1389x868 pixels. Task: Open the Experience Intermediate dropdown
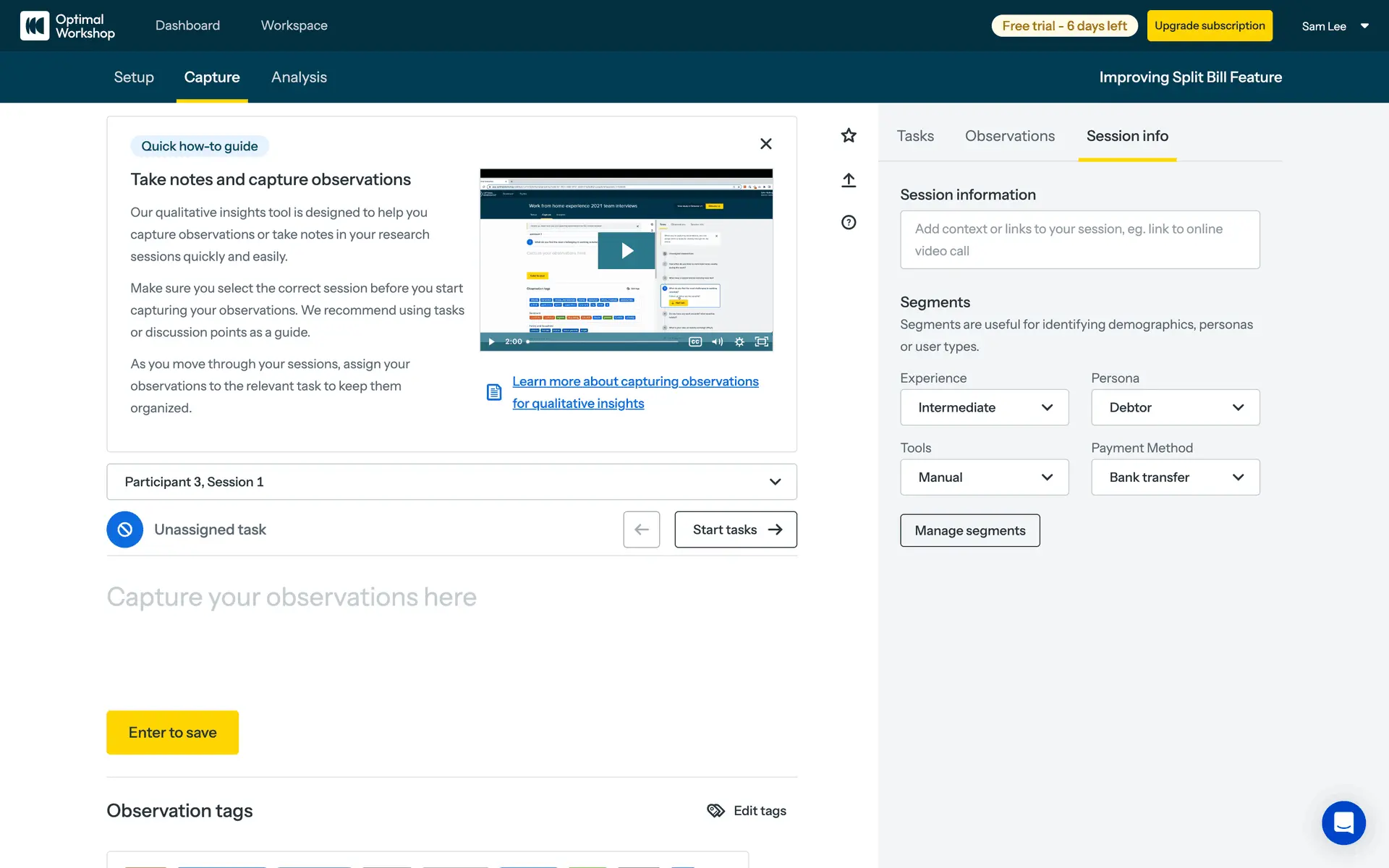tap(984, 407)
